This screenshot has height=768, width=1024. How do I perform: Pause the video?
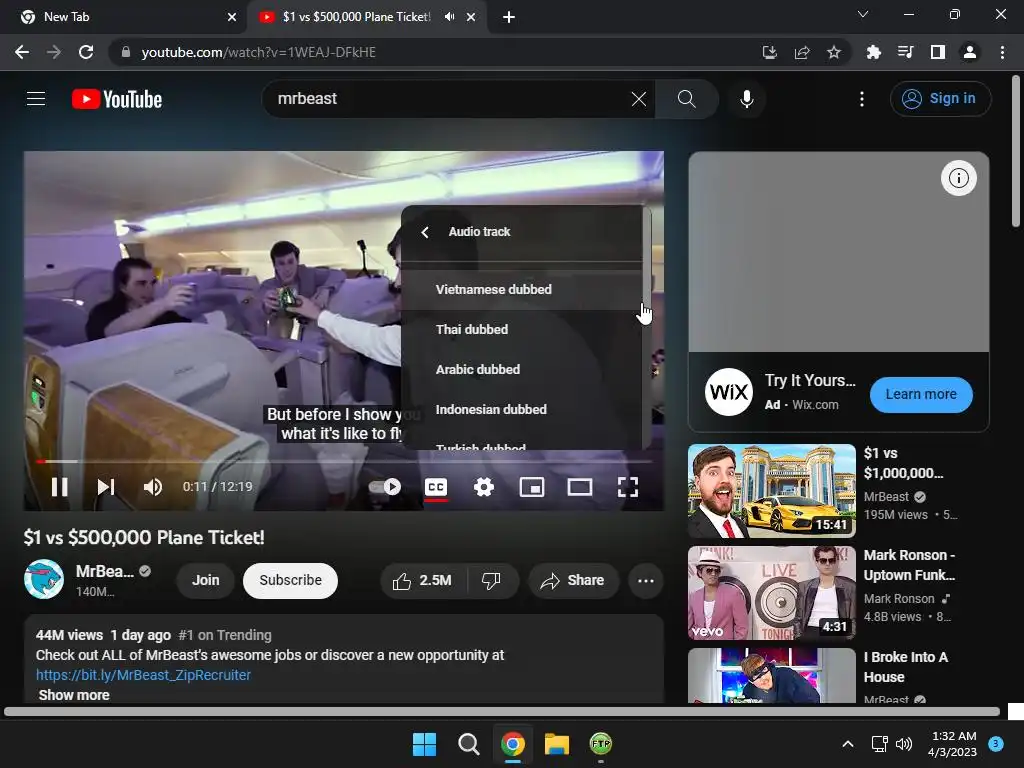tap(59, 487)
